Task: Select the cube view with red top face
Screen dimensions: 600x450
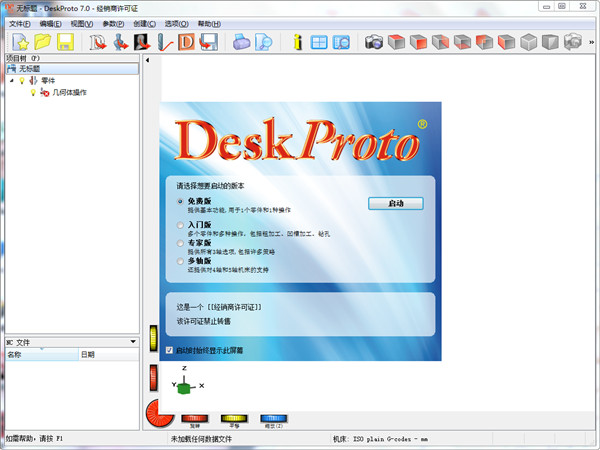Action: (x=396, y=42)
